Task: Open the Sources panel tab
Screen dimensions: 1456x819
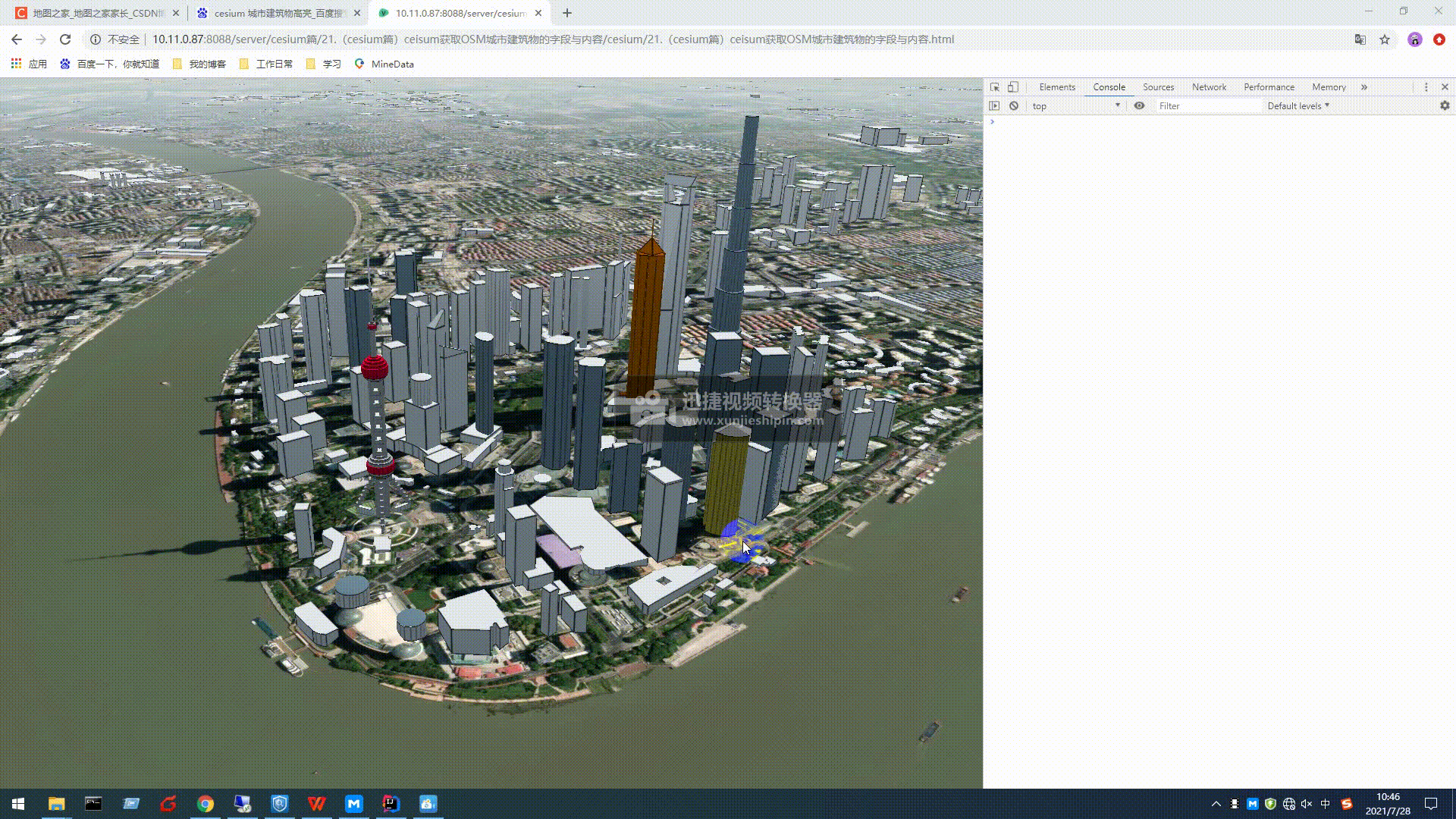Action: point(1158,87)
